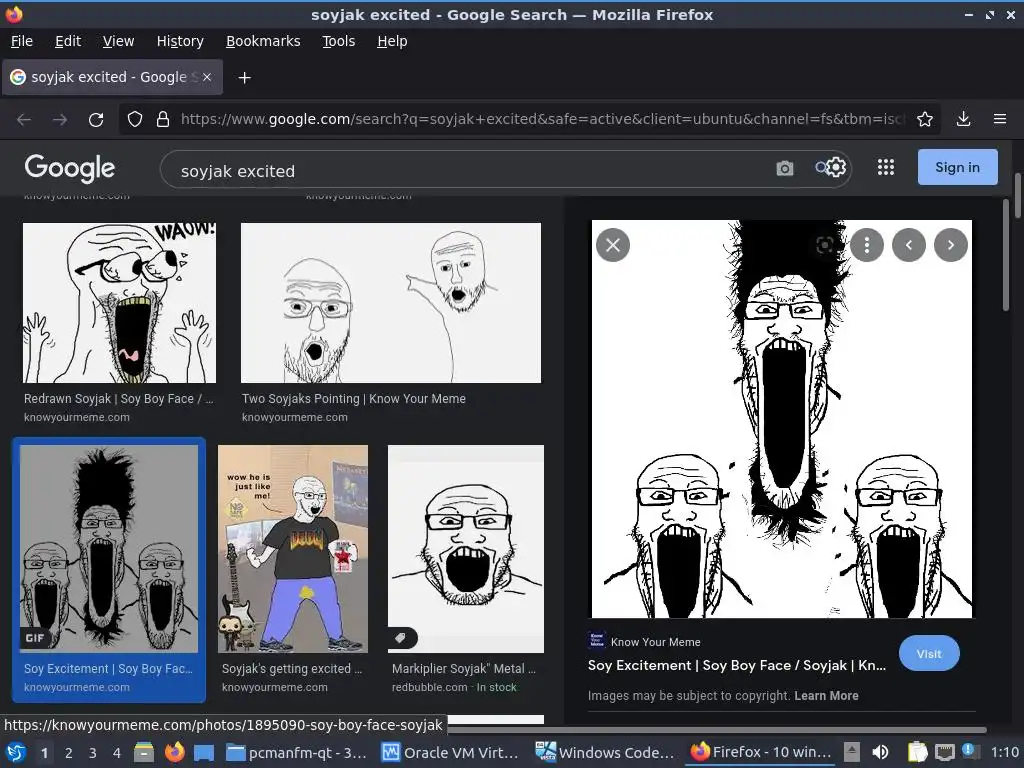1024x768 pixels.
Task: Open Two Soyjaks Pointing result title
Action: coord(353,398)
